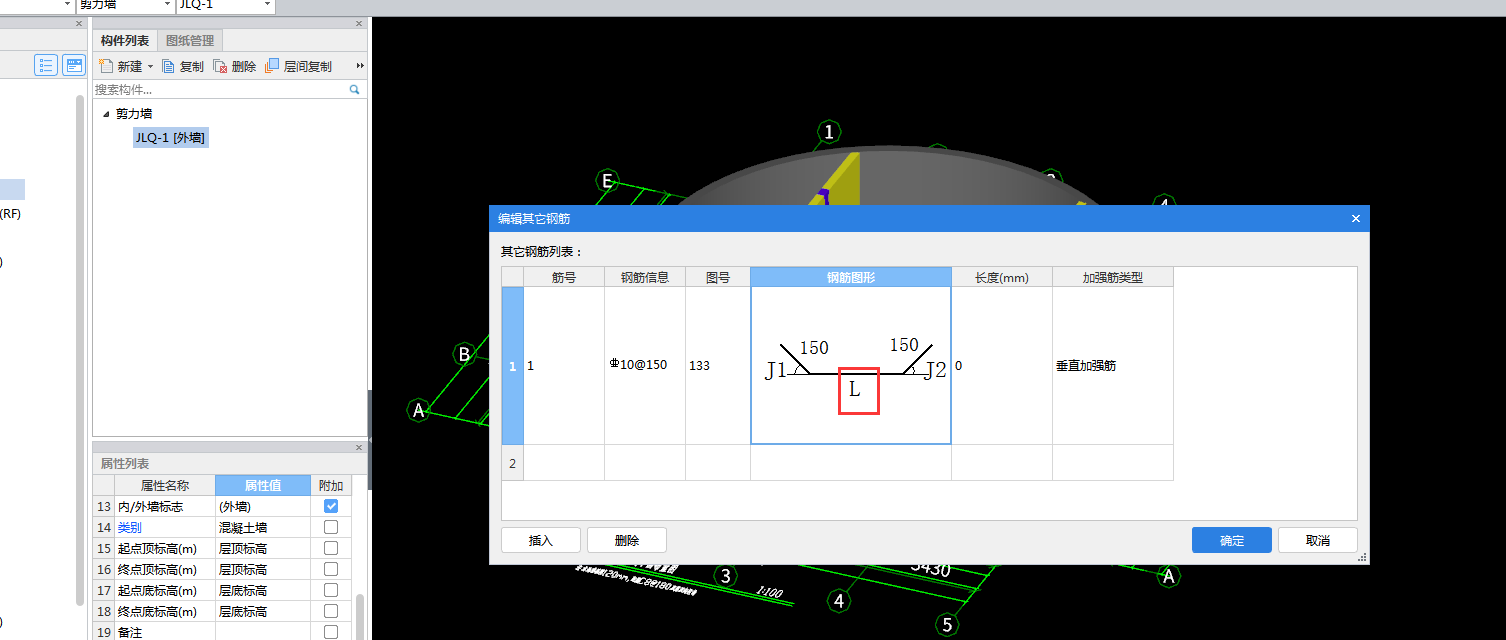Click axis bubble E in drawing
Screen dimensions: 1506x640
click(x=605, y=181)
